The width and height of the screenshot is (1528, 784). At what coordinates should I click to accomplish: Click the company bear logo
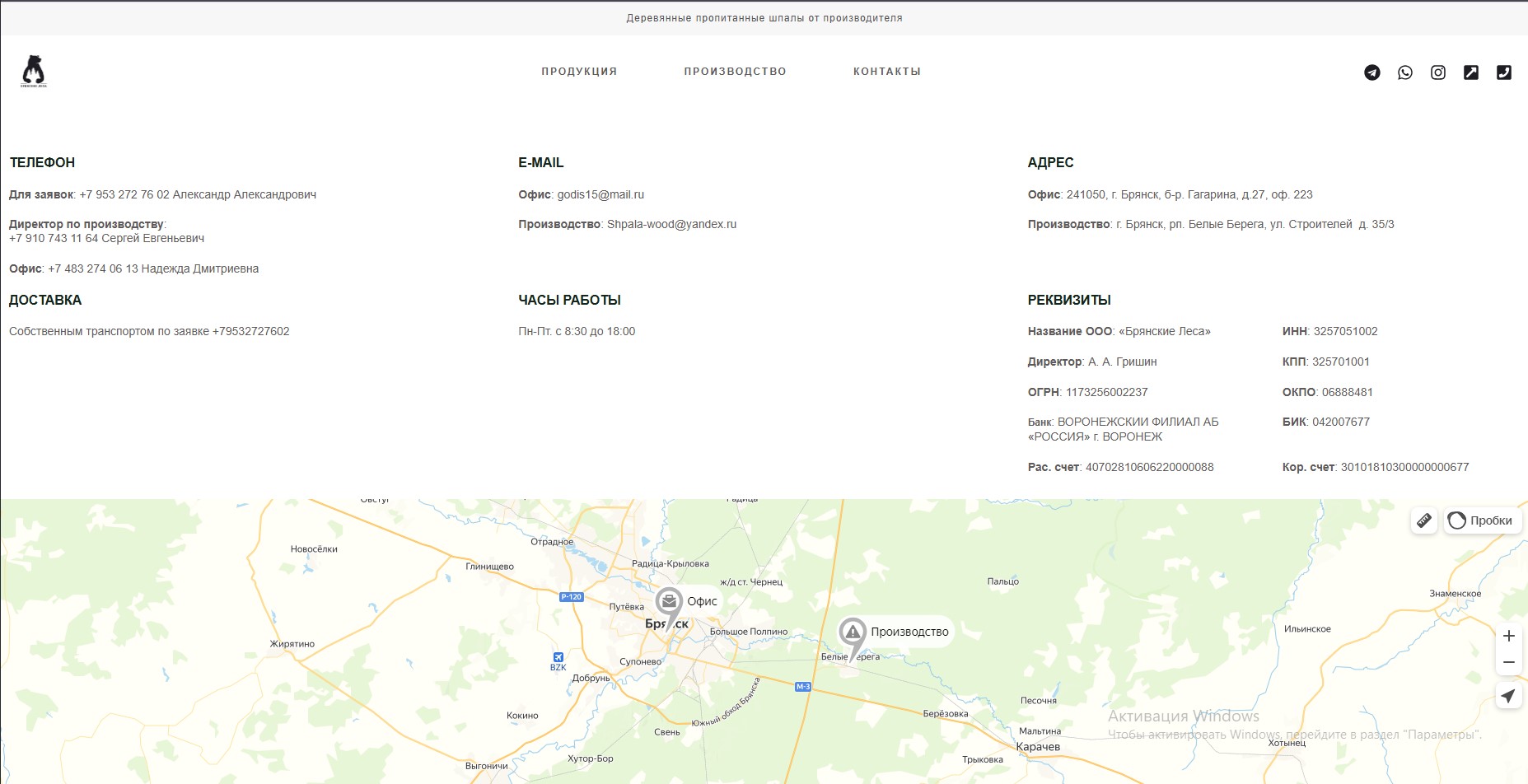click(x=33, y=71)
